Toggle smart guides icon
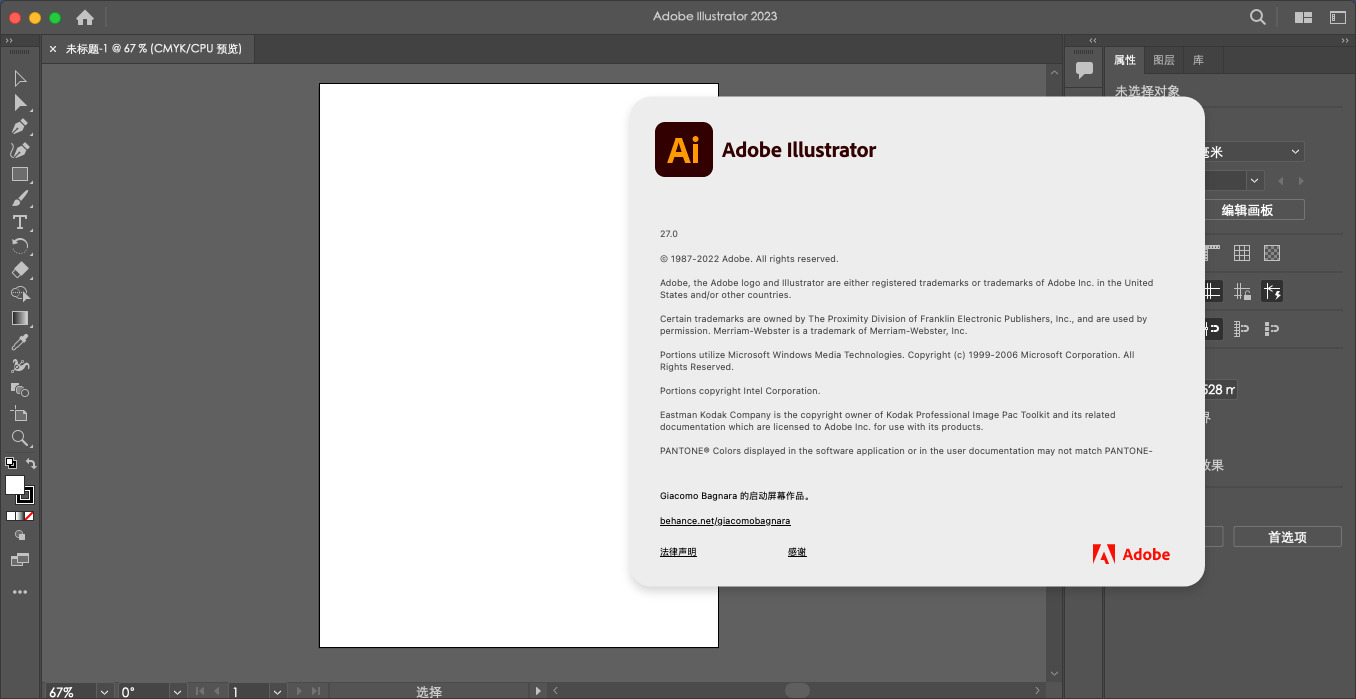 [x=1272, y=292]
